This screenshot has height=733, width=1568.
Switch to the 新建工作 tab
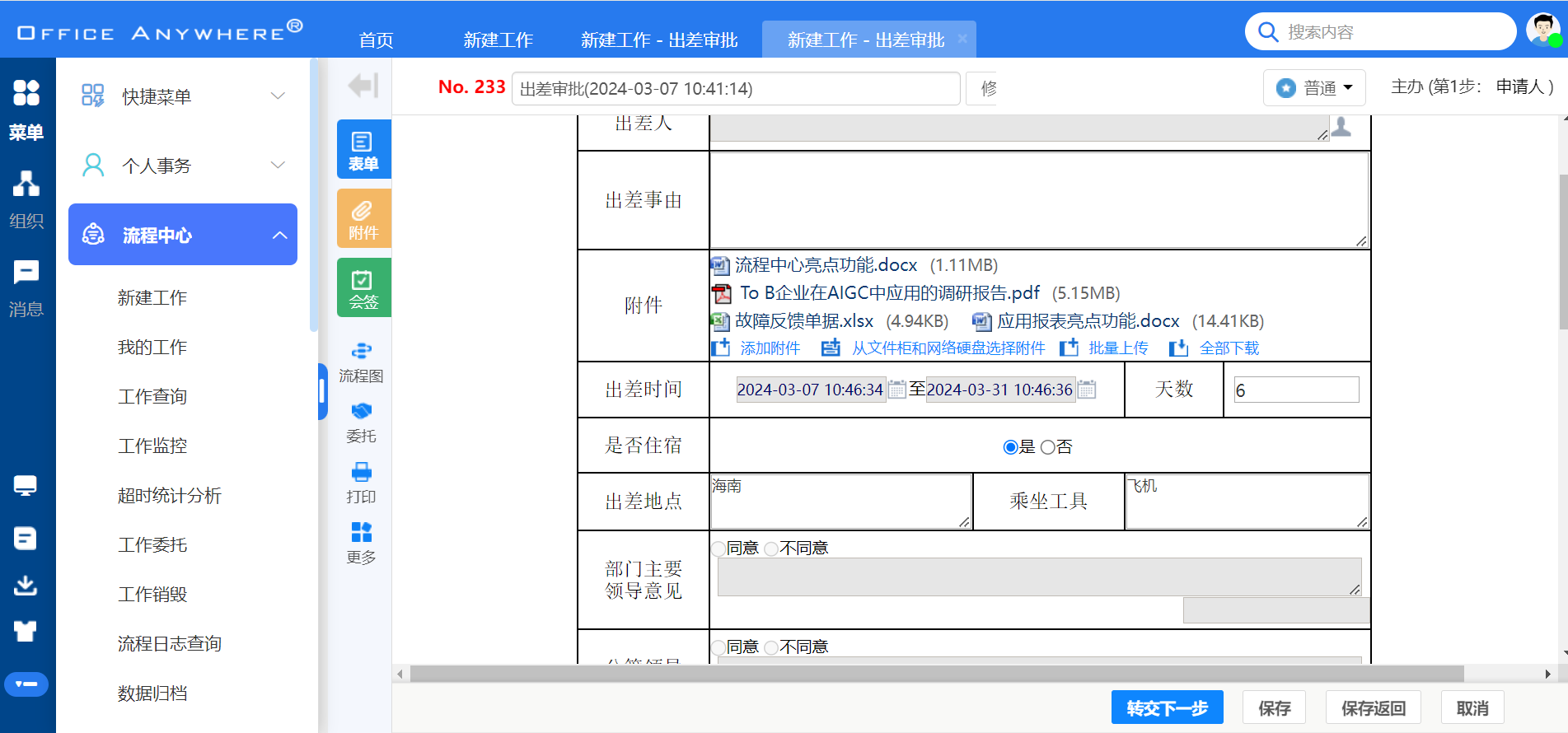coord(498,40)
